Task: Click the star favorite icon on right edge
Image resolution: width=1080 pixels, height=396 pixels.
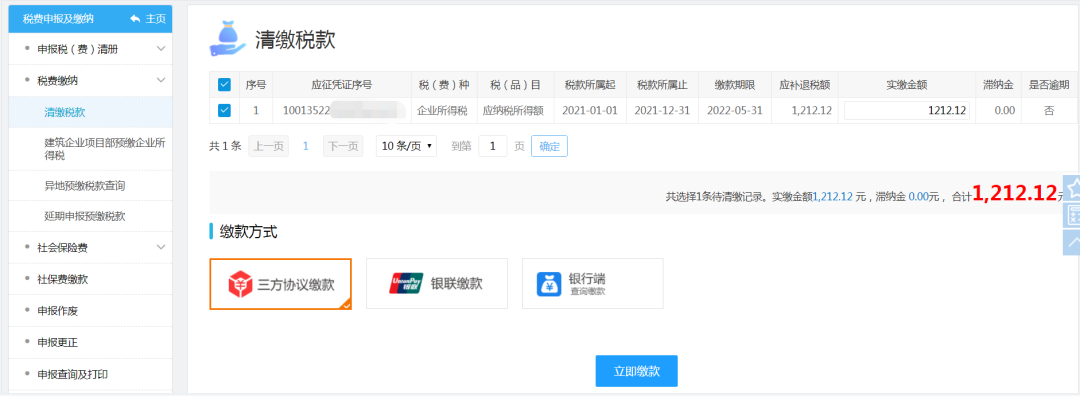Action: (x=1073, y=188)
